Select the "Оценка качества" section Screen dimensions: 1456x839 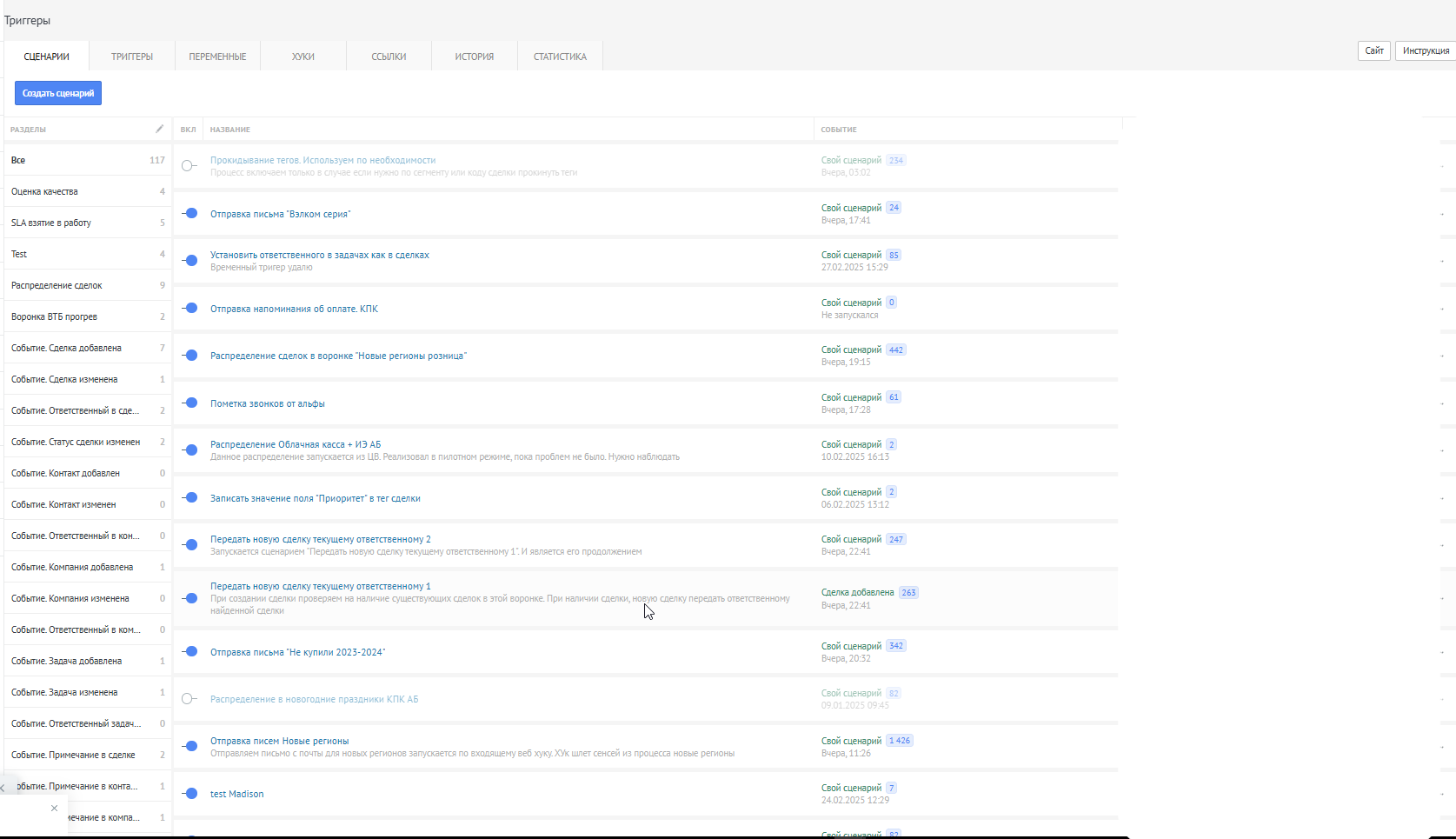(44, 191)
